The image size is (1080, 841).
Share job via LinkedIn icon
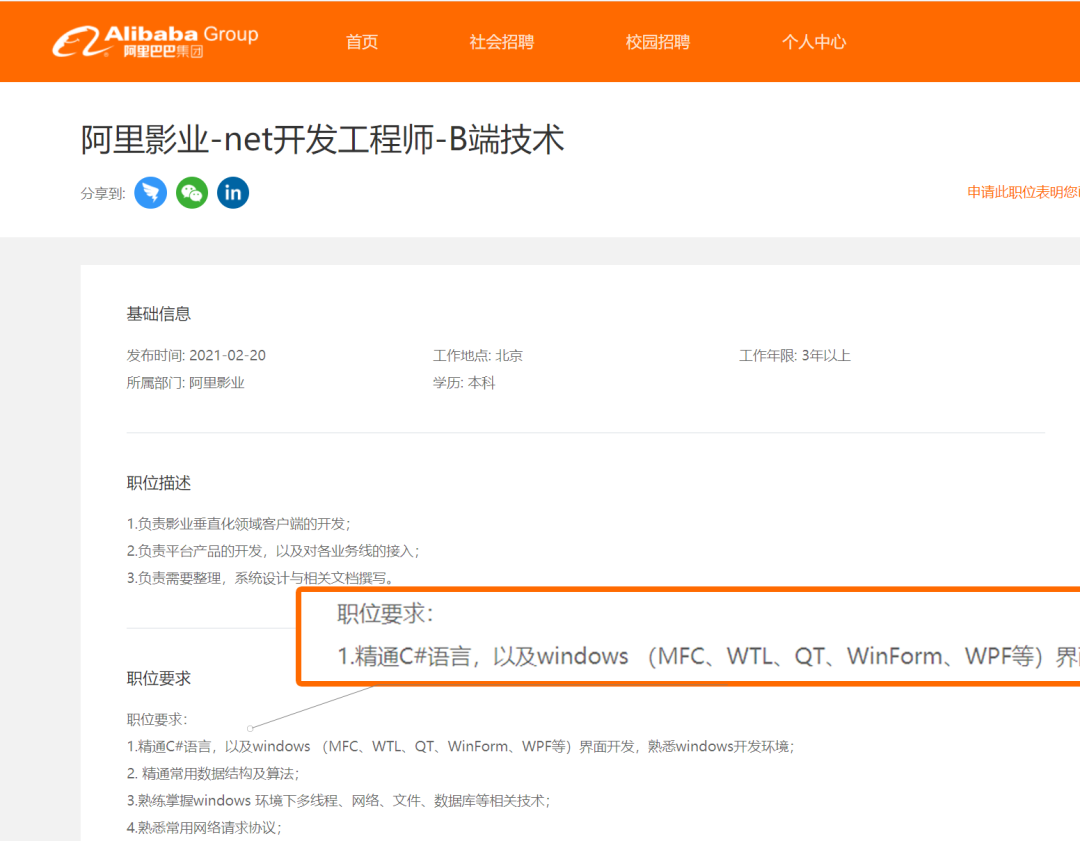click(x=233, y=193)
